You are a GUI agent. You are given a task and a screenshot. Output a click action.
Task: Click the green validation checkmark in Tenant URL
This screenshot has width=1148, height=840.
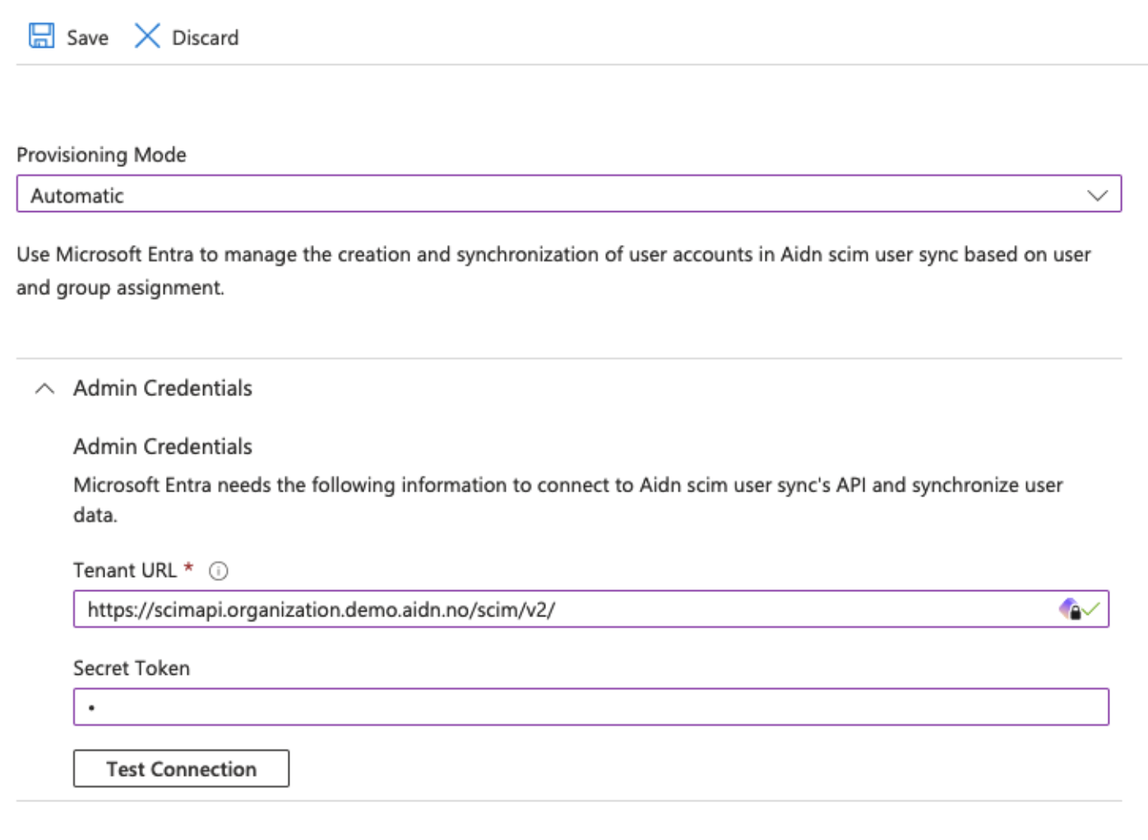pos(1092,609)
